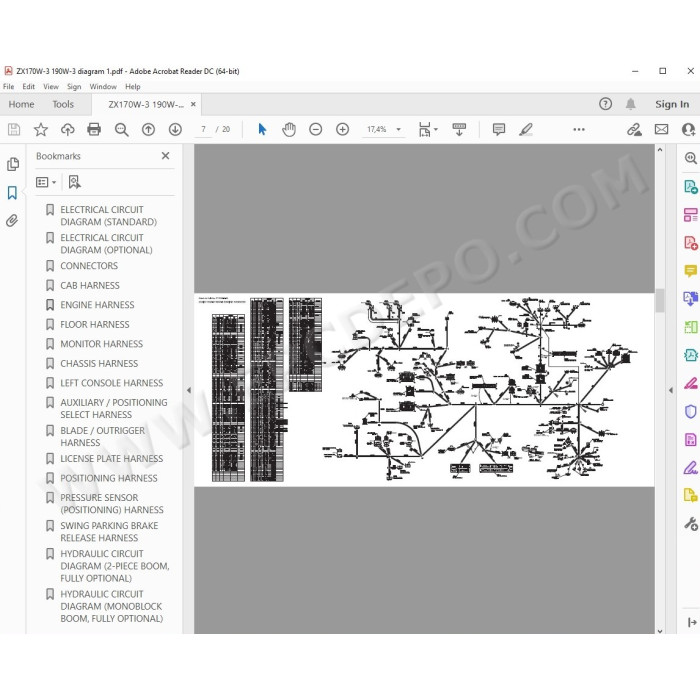Zoom out with minus icon
The width and height of the screenshot is (700, 700).
pyautogui.click(x=316, y=129)
